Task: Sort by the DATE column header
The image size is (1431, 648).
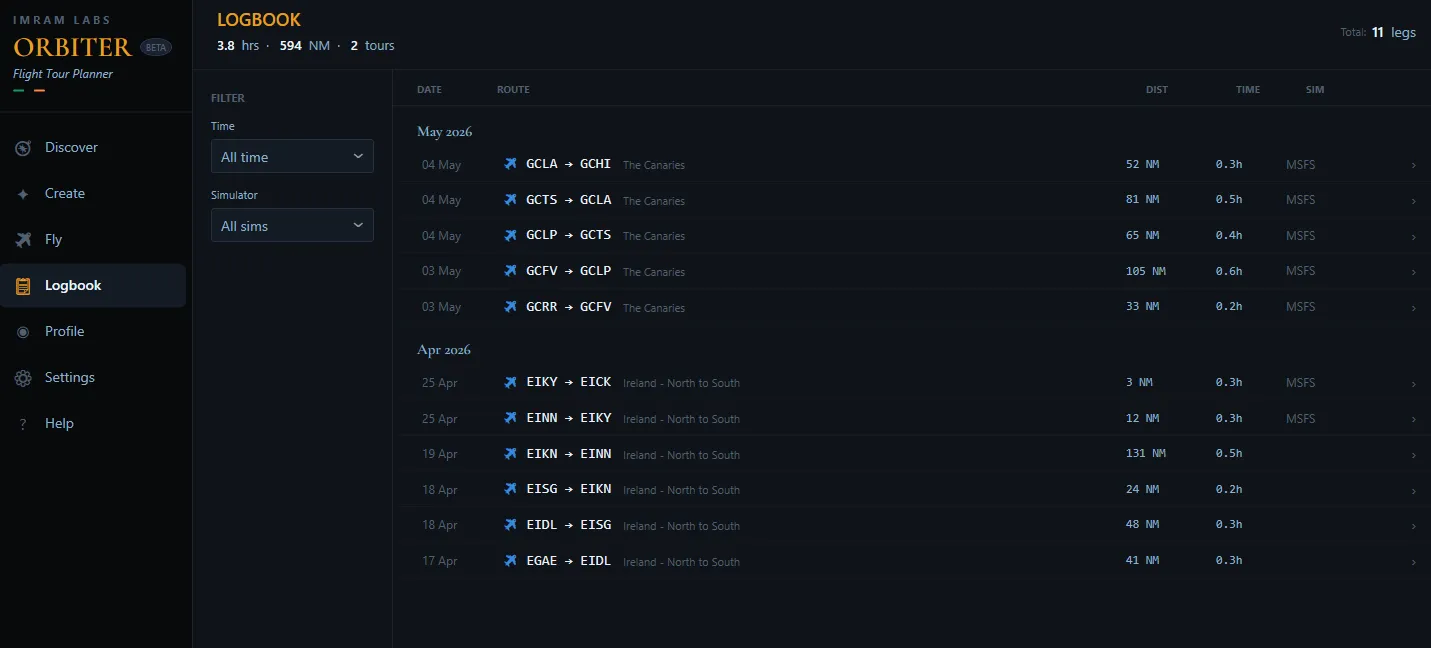Action: tap(429, 90)
